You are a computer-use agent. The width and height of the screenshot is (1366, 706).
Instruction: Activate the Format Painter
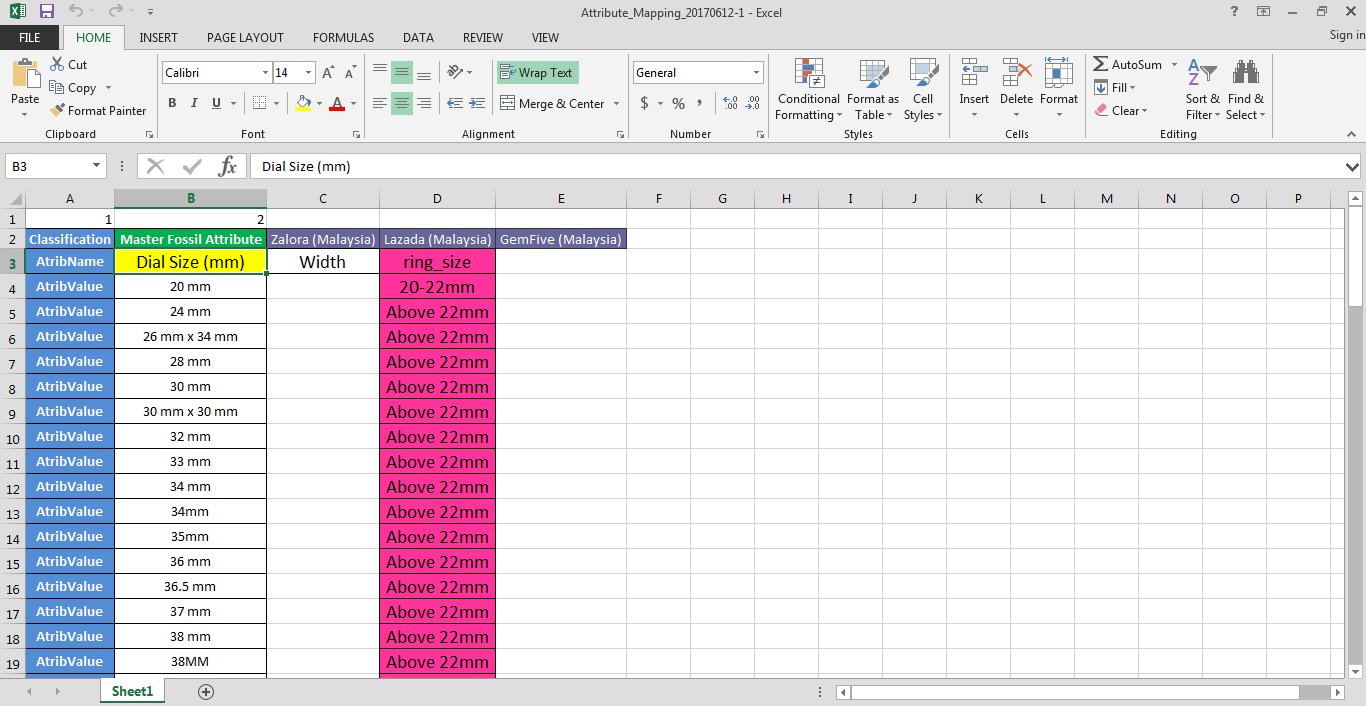pyautogui.click(x=98, y=111)
